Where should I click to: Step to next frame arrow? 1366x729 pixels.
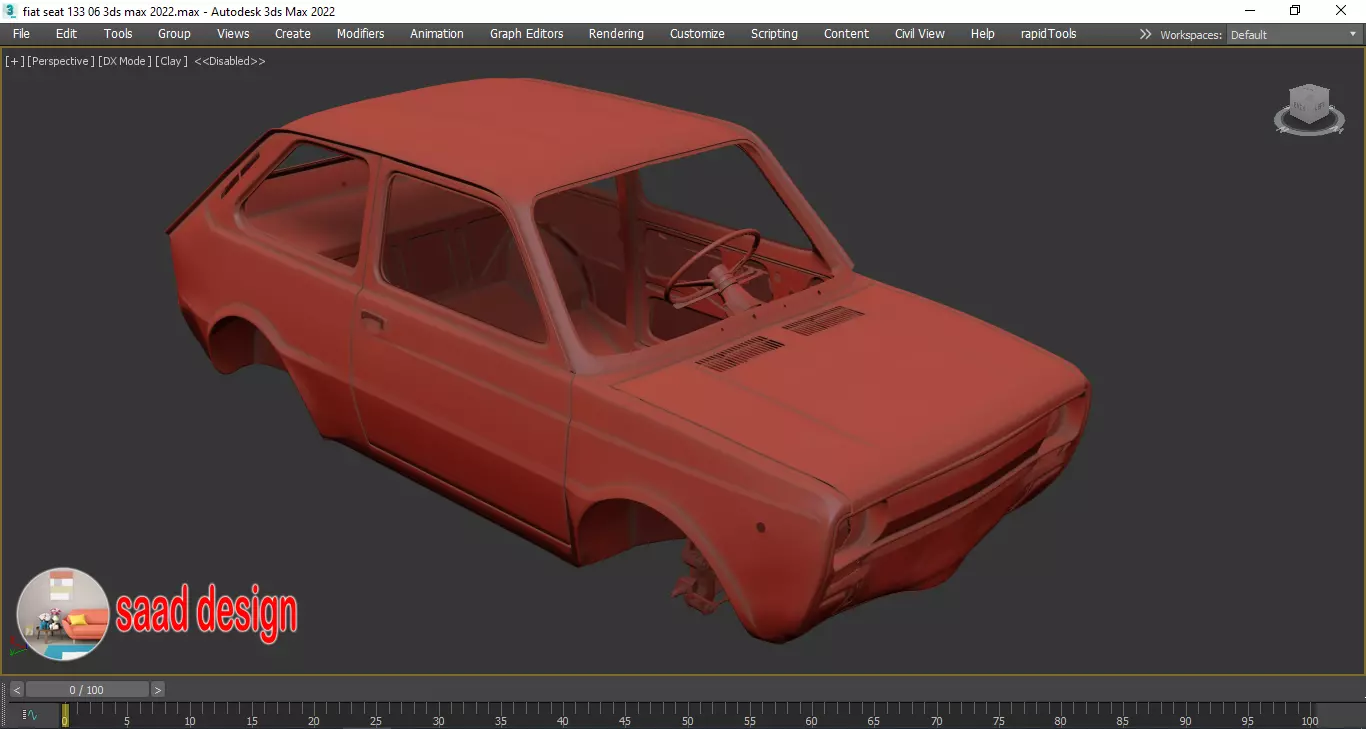click(x=158, y=690)
